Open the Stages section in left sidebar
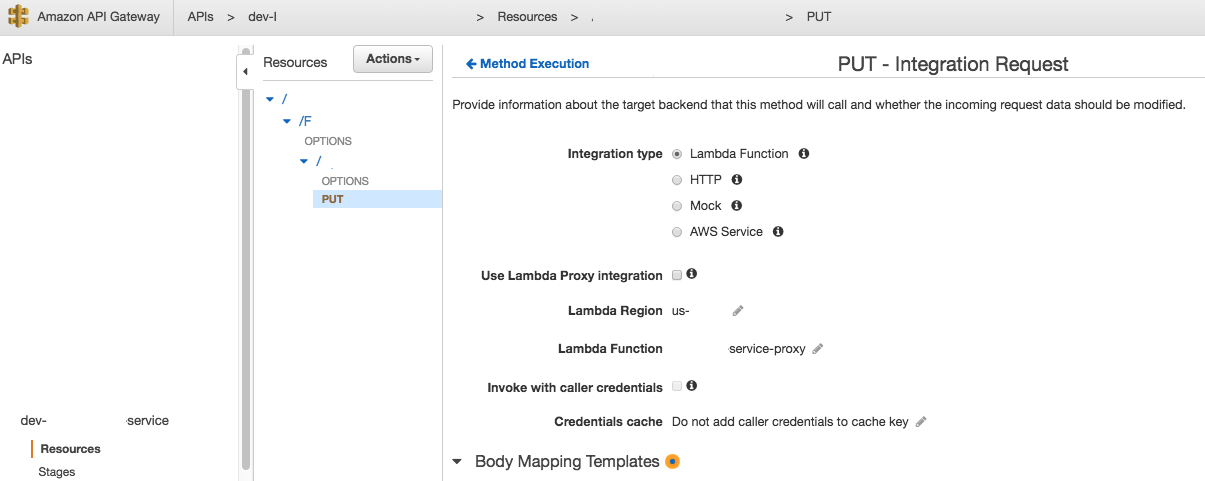 57,472
